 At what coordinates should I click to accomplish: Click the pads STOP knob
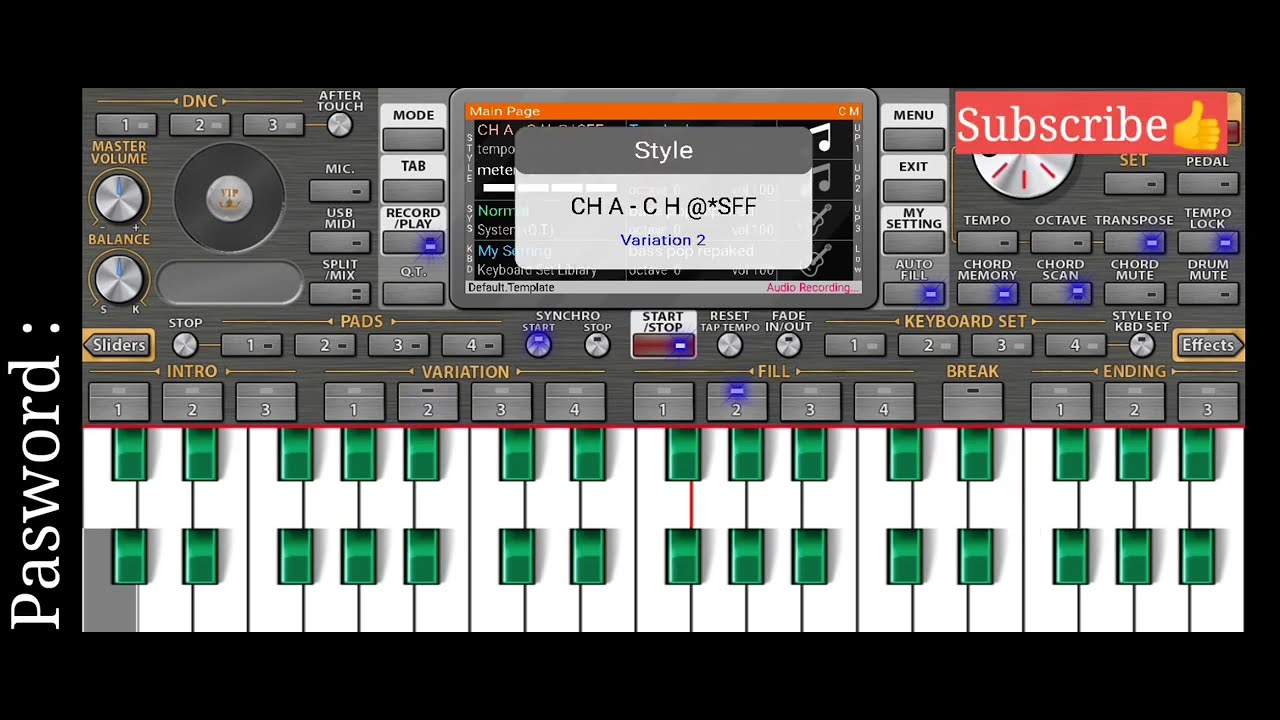click(x=185, y=345)
